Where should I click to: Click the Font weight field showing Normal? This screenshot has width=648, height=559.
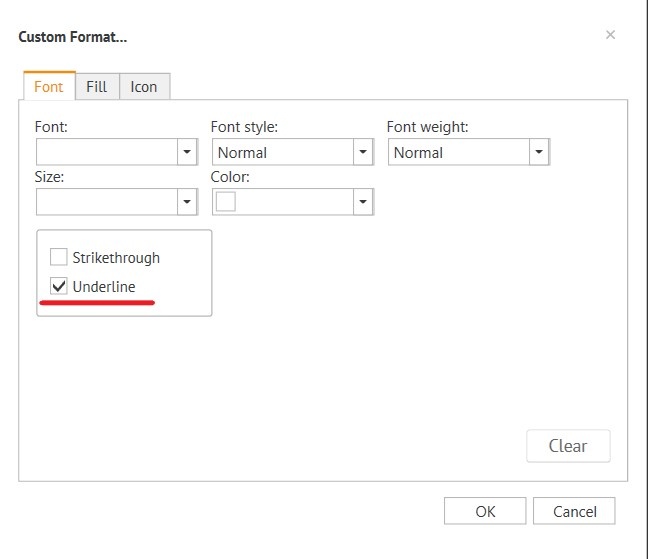[x=458, y=152]
